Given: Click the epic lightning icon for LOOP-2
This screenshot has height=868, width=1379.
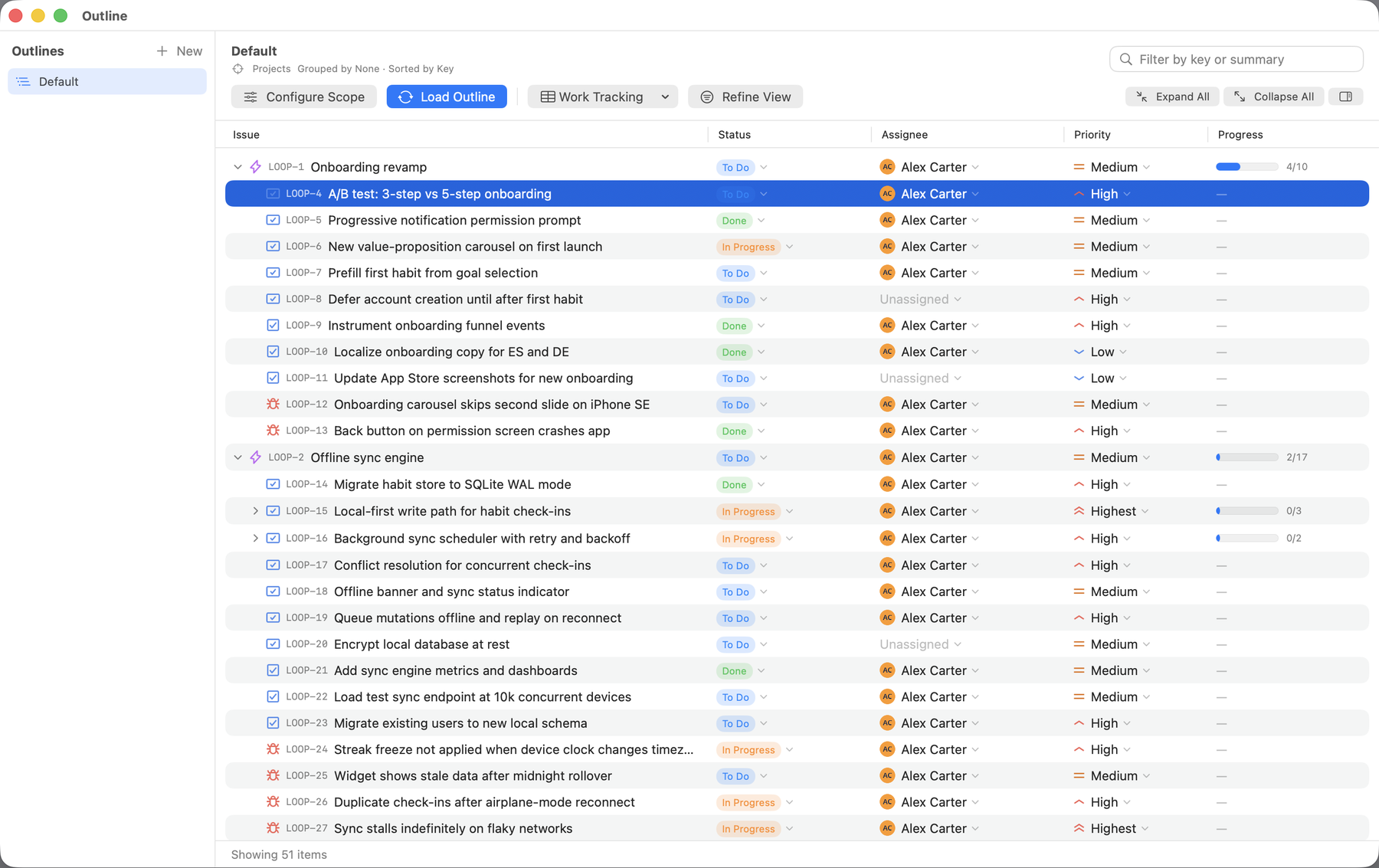Looking at the screenshot, I should coord(256,457).
